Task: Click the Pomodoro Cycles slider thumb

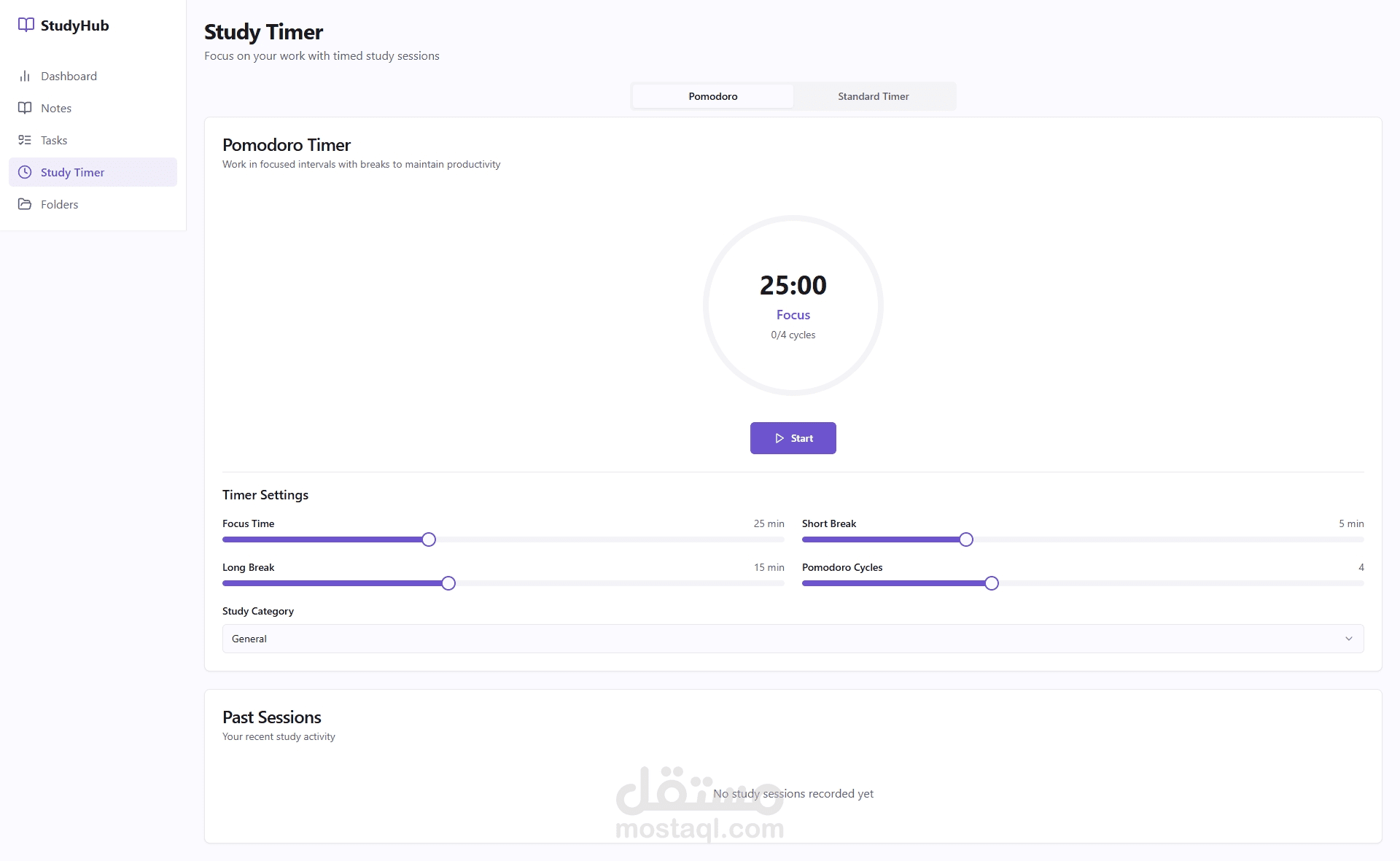Action: pos(992,583)
